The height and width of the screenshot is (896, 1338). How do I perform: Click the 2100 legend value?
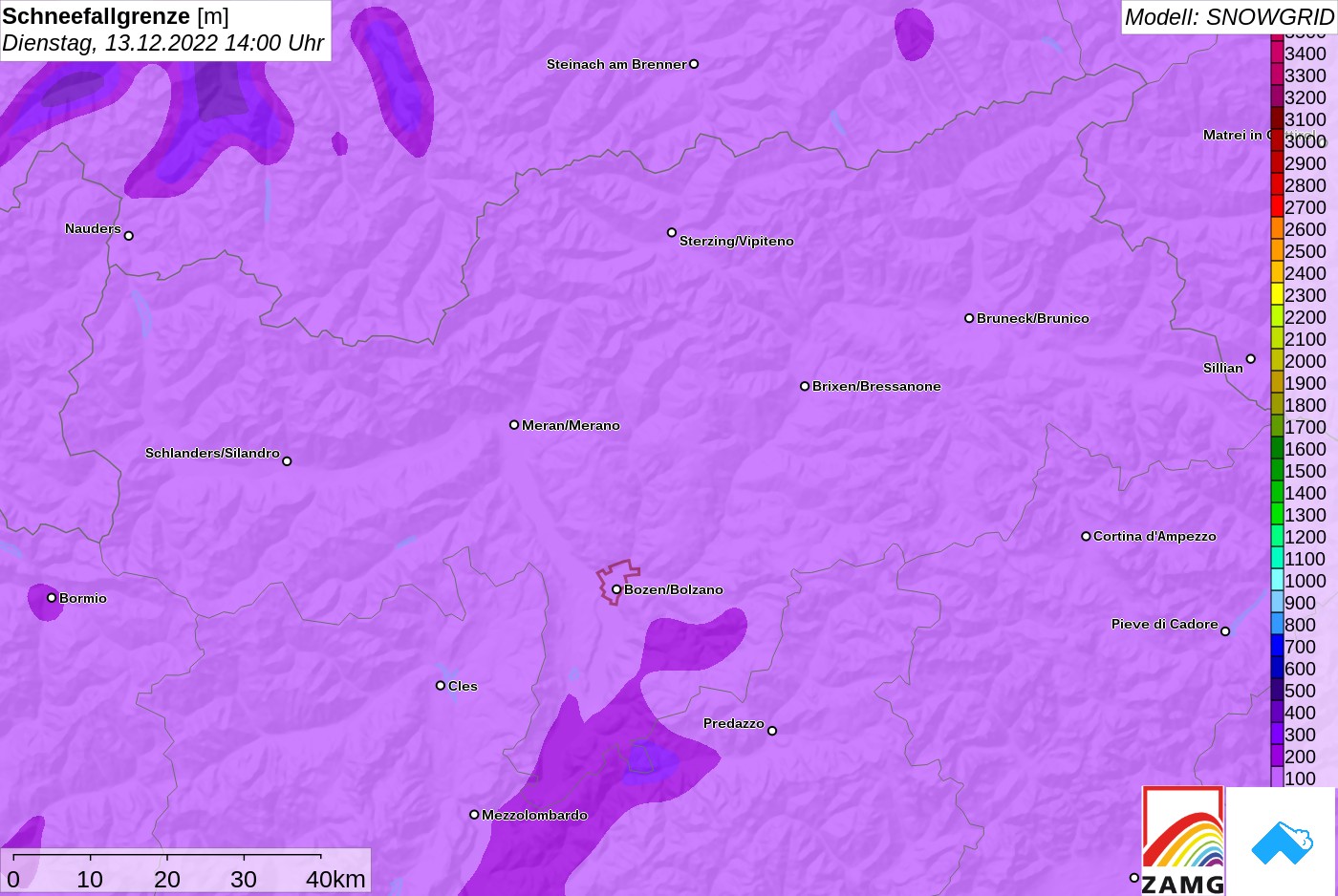(1306, 339)
